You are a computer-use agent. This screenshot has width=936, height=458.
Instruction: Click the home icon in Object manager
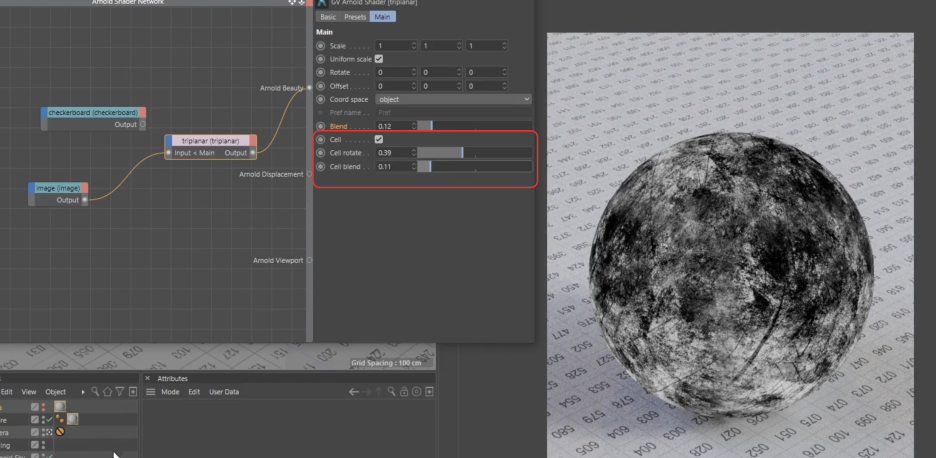tap(107, 392)
